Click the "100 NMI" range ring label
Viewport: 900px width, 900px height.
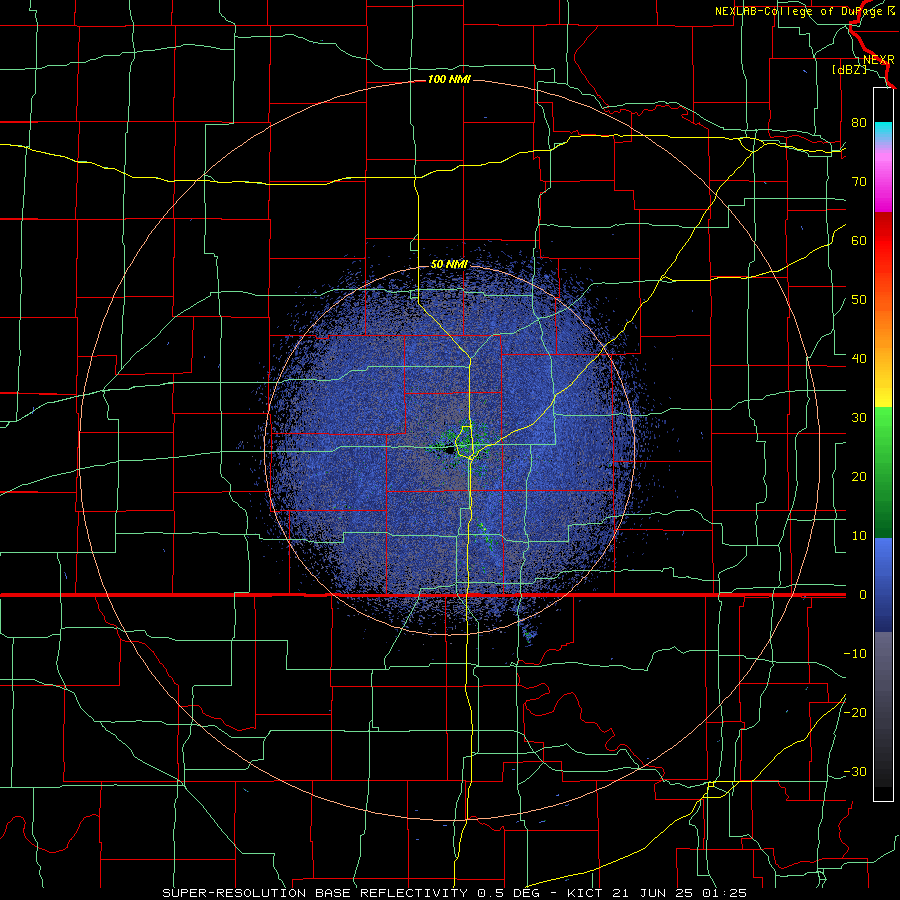pyautogui.click(x=449, y=79)
